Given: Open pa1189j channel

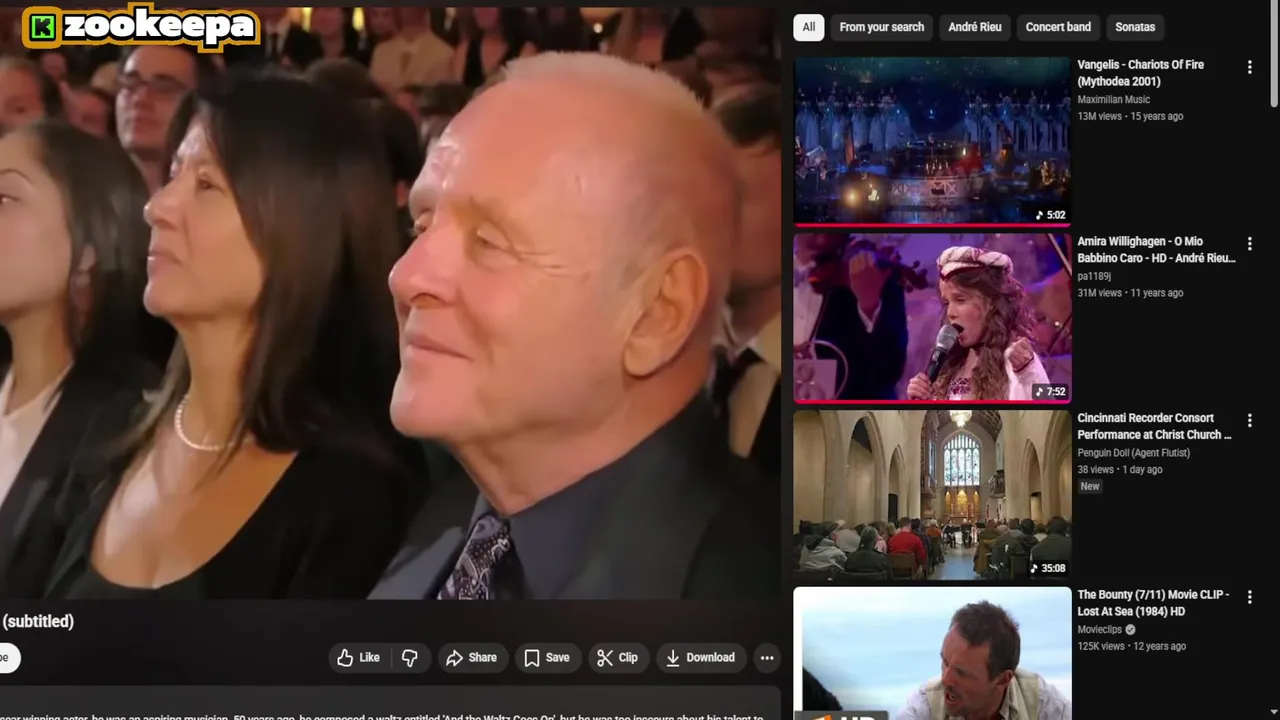Looking at the screenshot, I should pos(1094,276).
